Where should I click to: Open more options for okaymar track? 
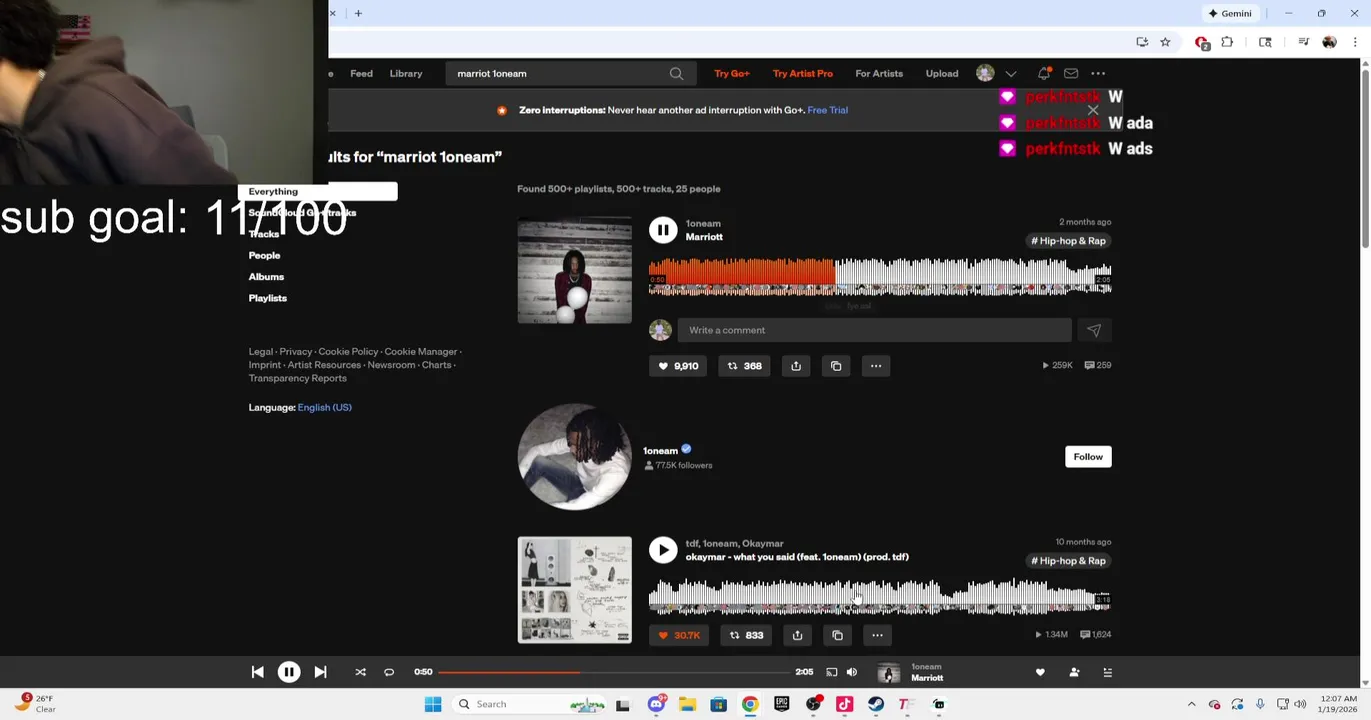[x=877, y=635]
